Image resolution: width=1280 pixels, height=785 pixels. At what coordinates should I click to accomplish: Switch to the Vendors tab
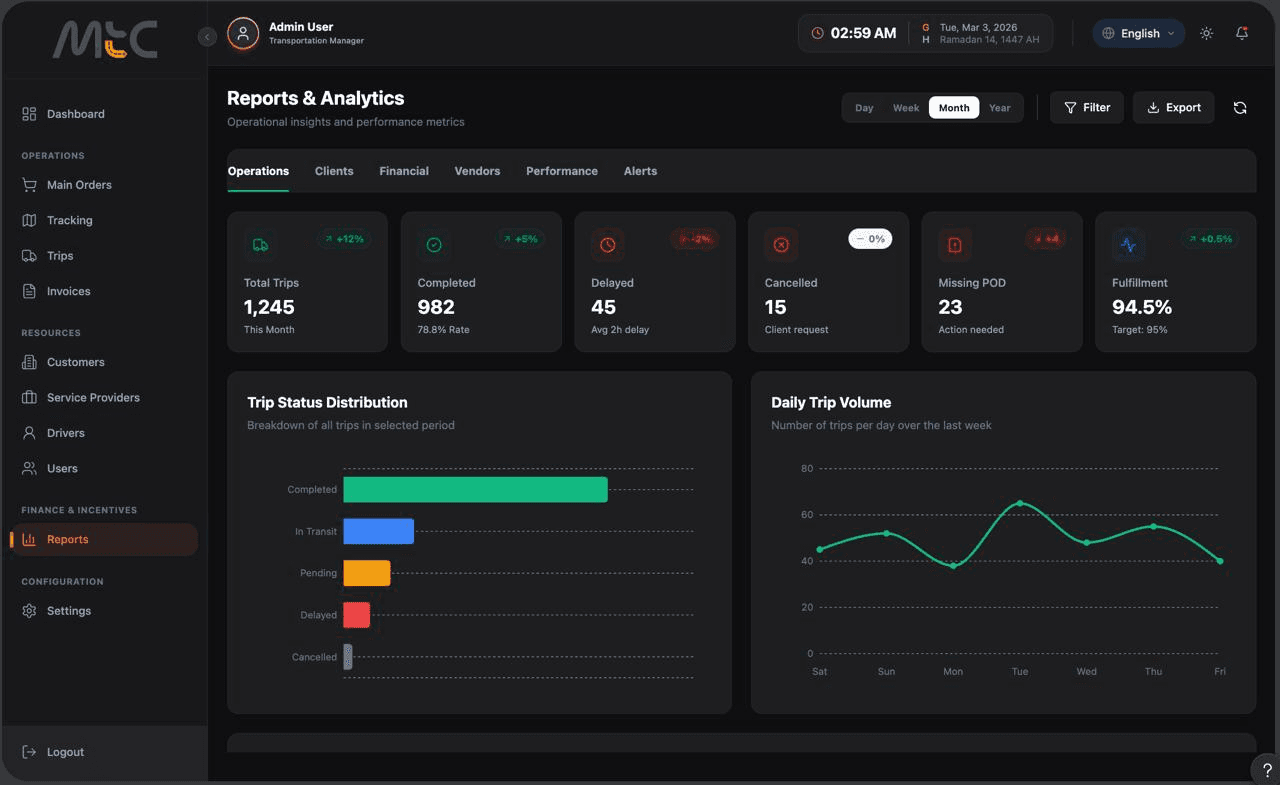click(x=477, y=171)
